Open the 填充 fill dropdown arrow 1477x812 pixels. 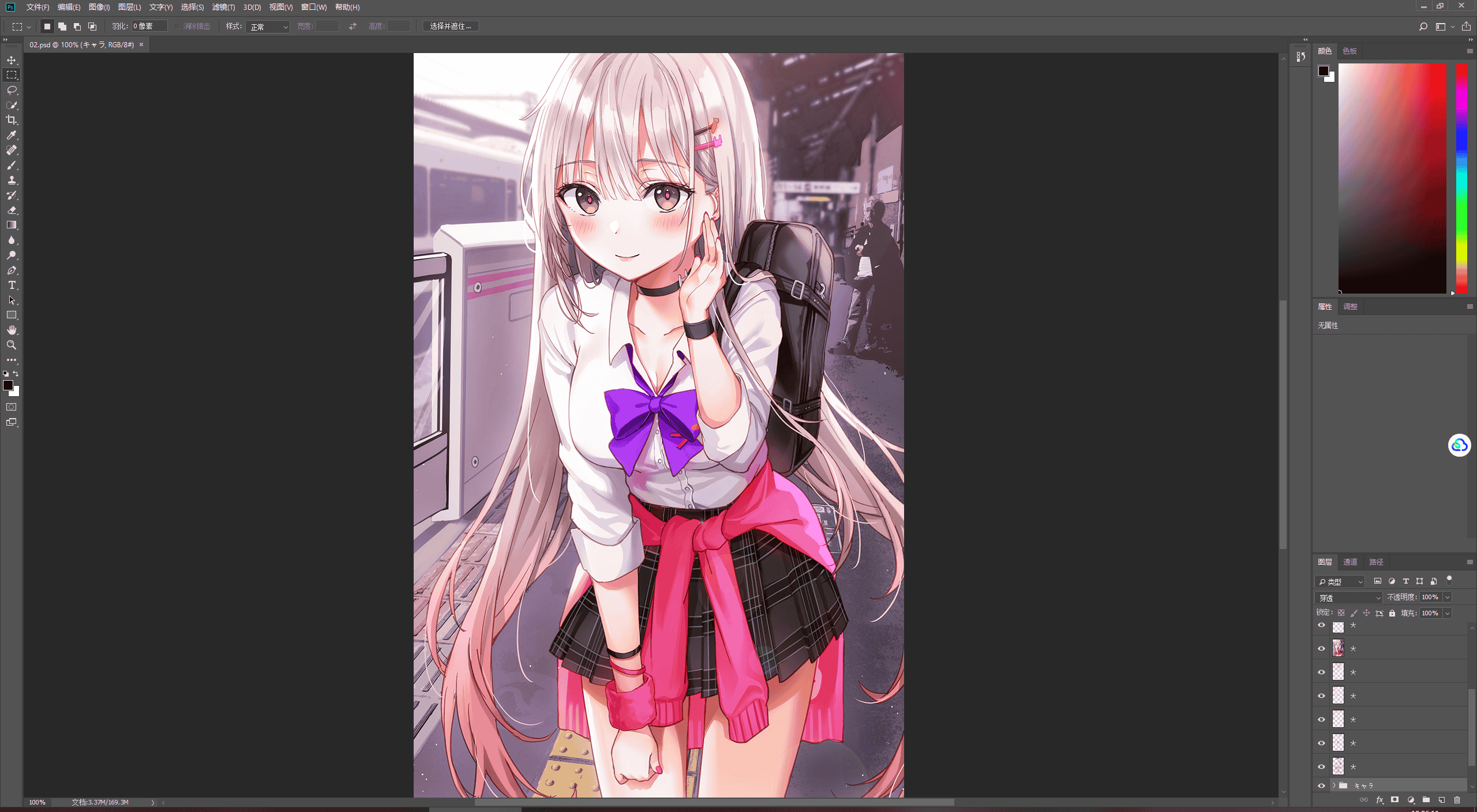click(1448, 613)
